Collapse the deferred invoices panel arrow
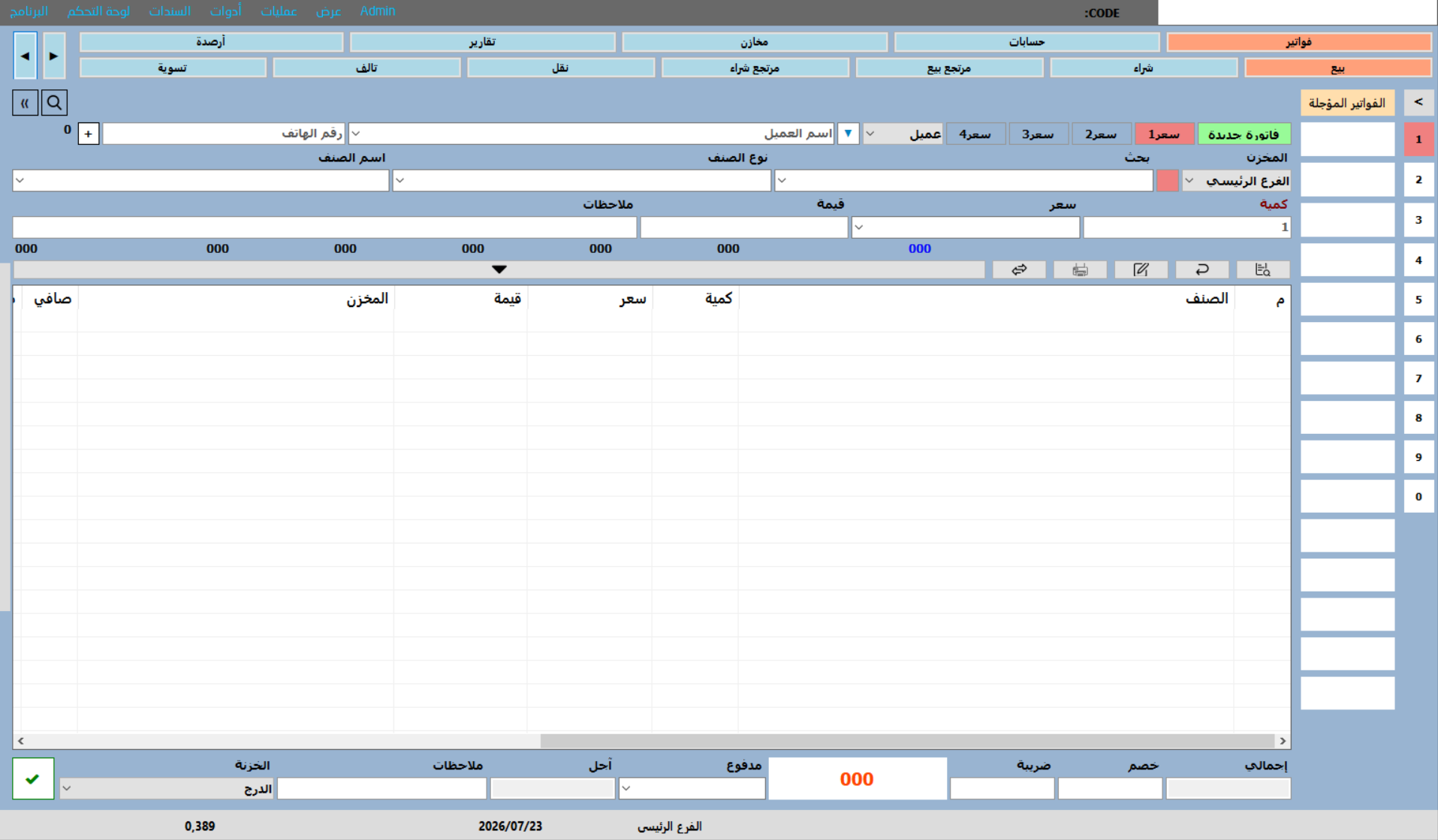 click(x=1418, y=103)
